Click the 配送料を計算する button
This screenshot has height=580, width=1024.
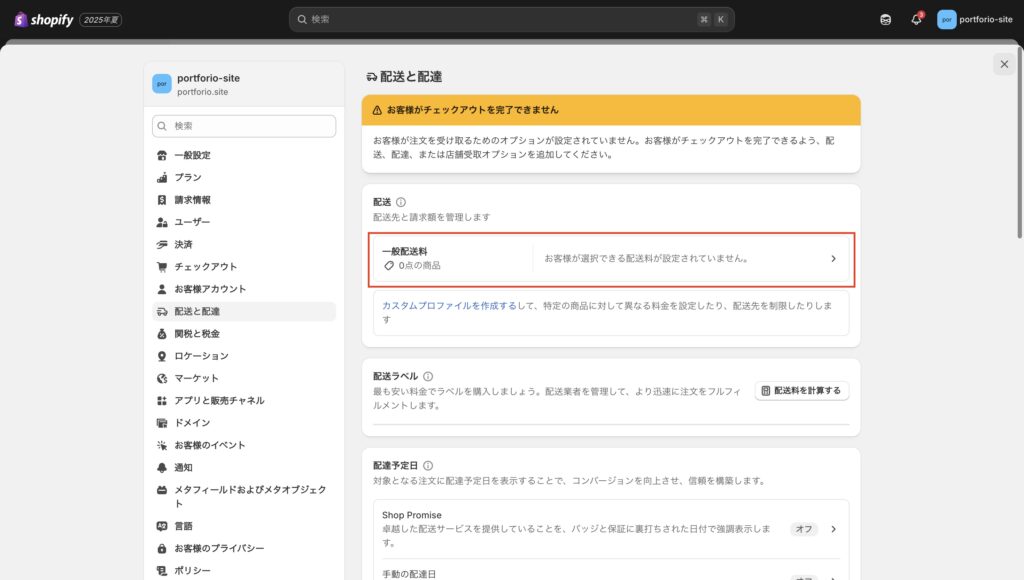pos(802,390)
